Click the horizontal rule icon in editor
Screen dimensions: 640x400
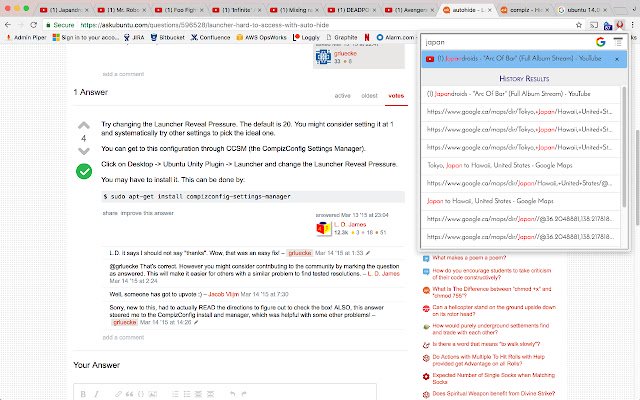pyautogui.click(x=211, y=394)
